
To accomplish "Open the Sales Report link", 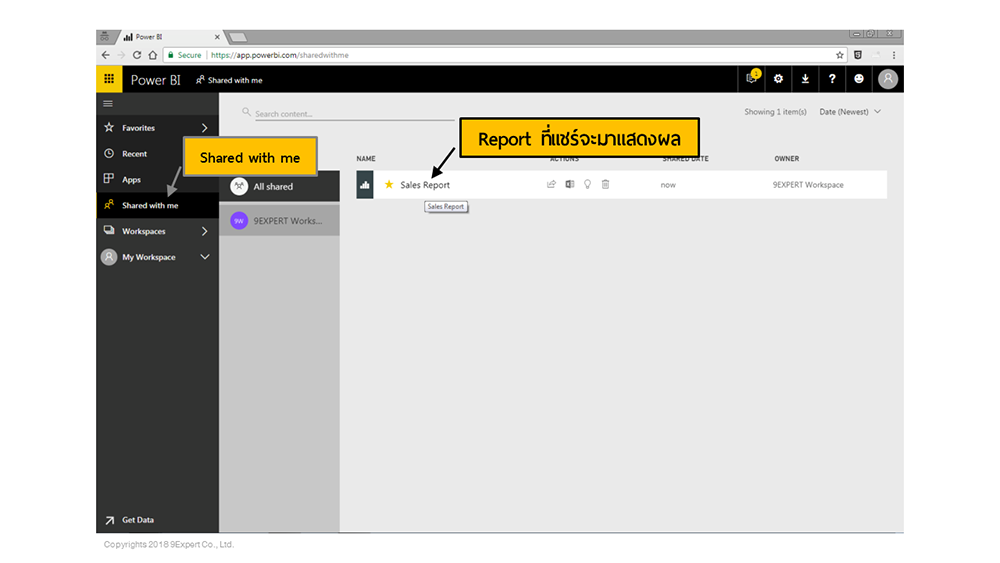I will (x=425, y=185).
